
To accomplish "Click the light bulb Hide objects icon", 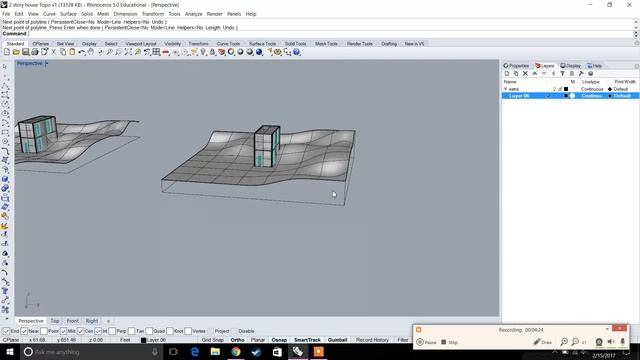I will (203, 52).
